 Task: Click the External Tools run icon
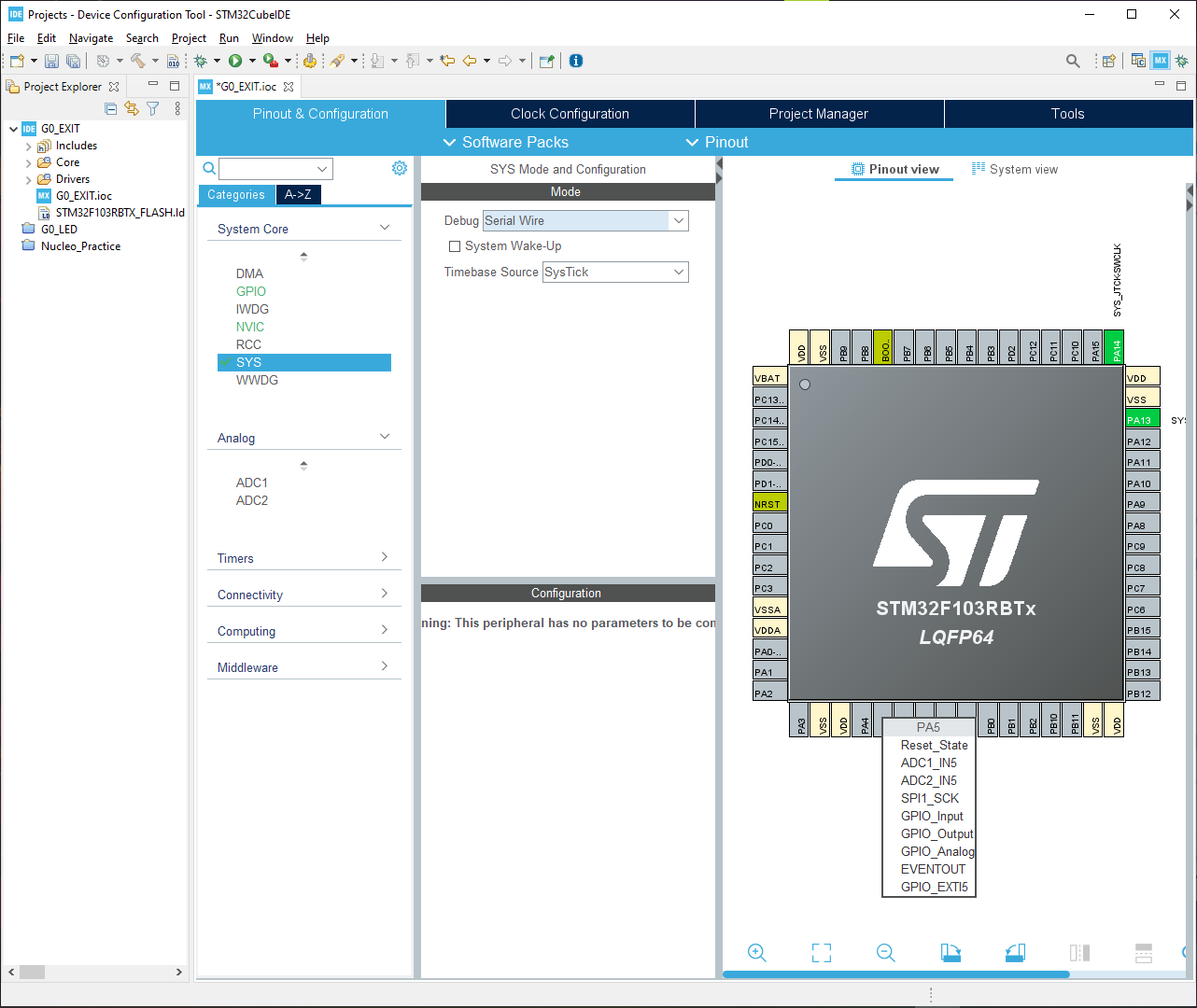[x=270, y=61]
